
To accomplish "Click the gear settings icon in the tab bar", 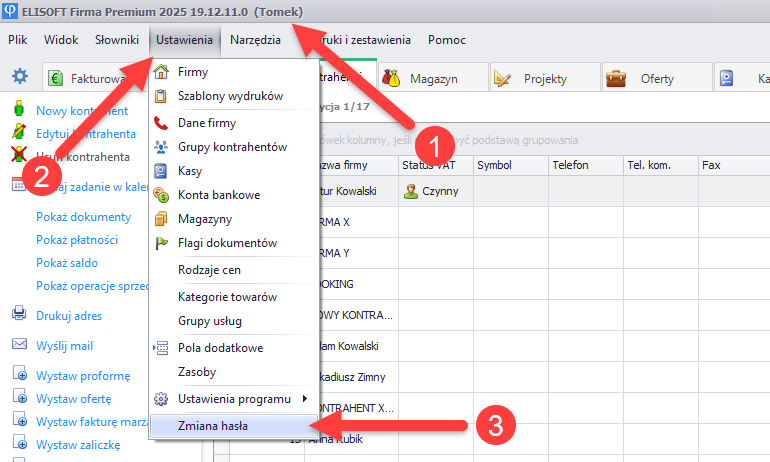I will 20,77.
